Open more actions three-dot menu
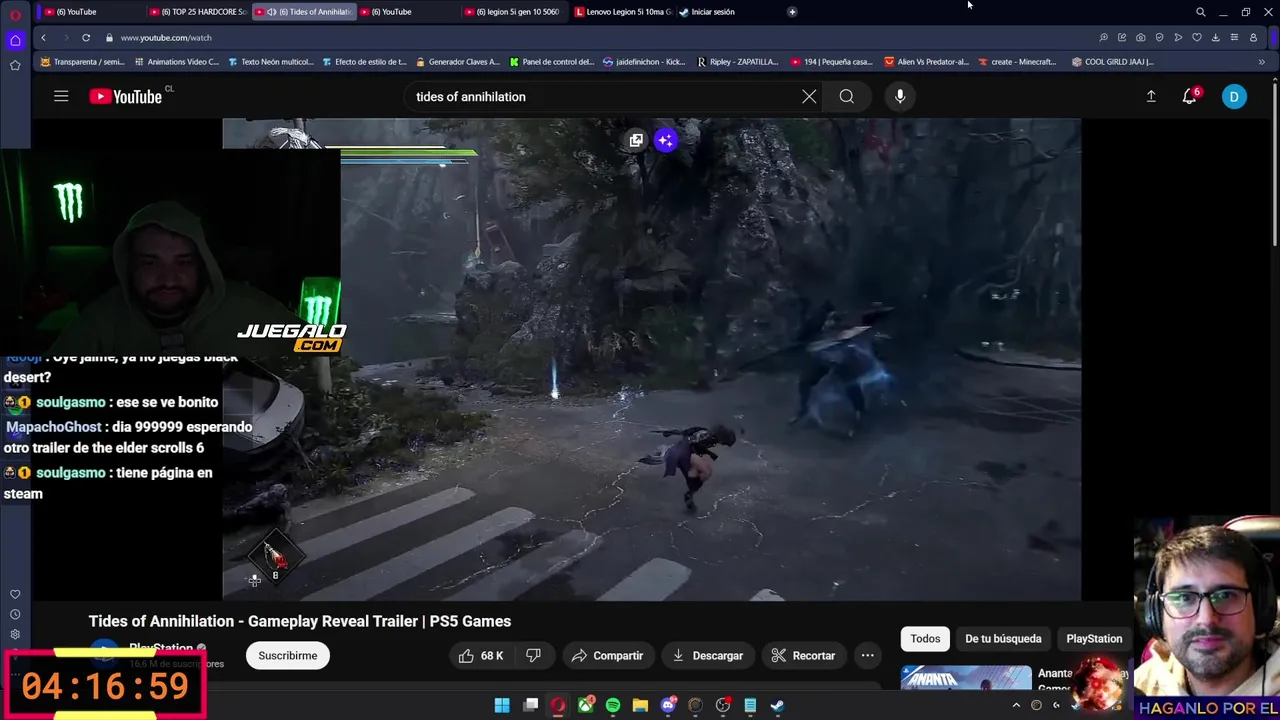The width and height of the screenshot is (1280, 720). click(x=868, y=656)
